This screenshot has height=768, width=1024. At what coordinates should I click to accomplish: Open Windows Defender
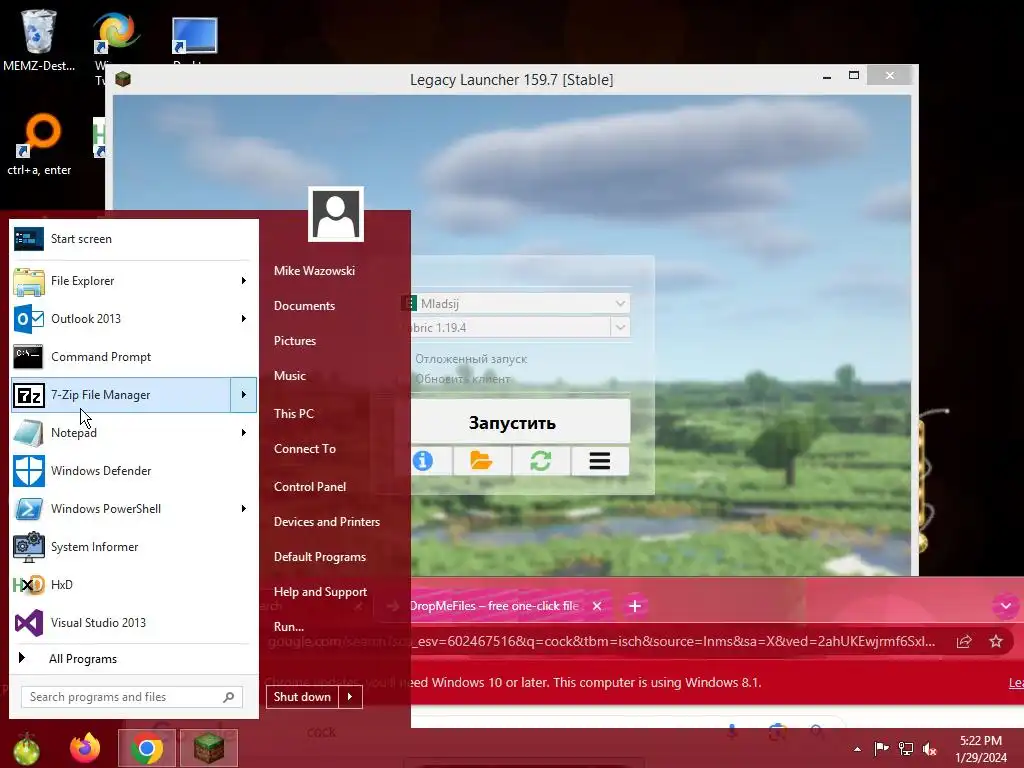point(134,471)
